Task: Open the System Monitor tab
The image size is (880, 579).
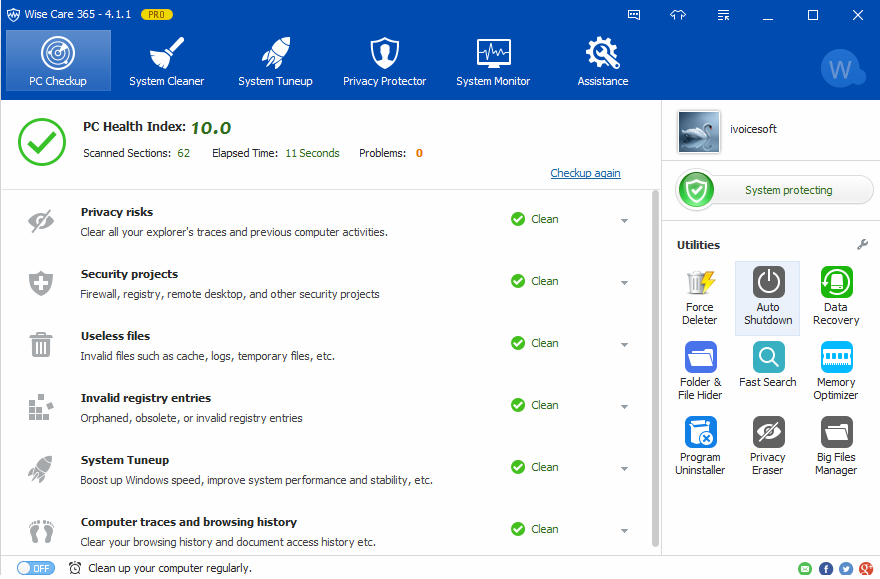Action: (x=493, y=61)
